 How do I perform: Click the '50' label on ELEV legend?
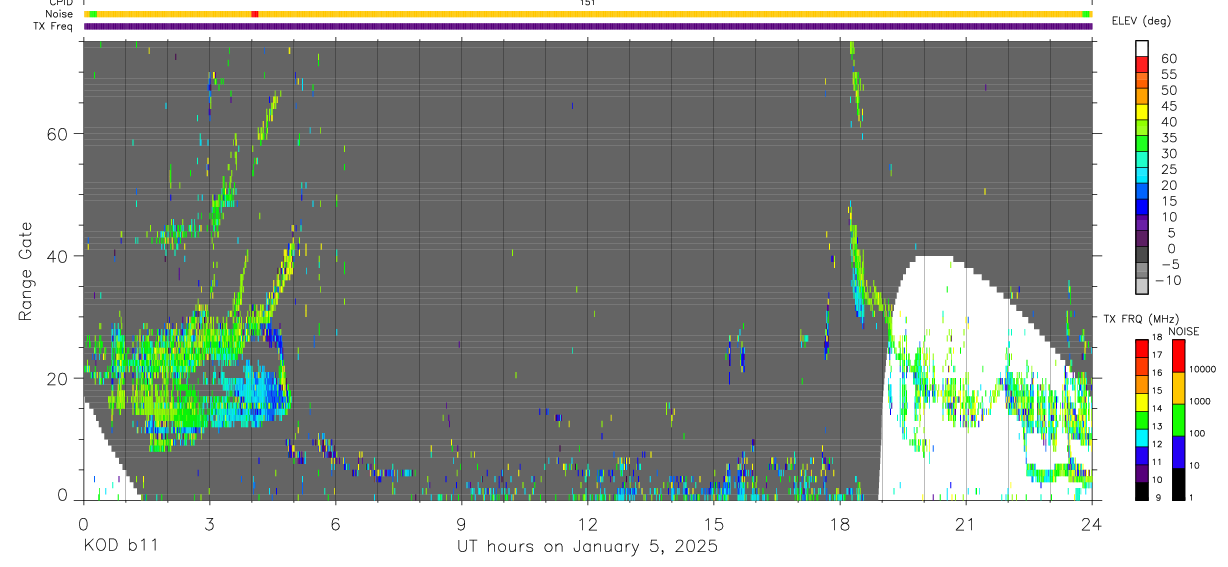click(x=1168, y=90)
